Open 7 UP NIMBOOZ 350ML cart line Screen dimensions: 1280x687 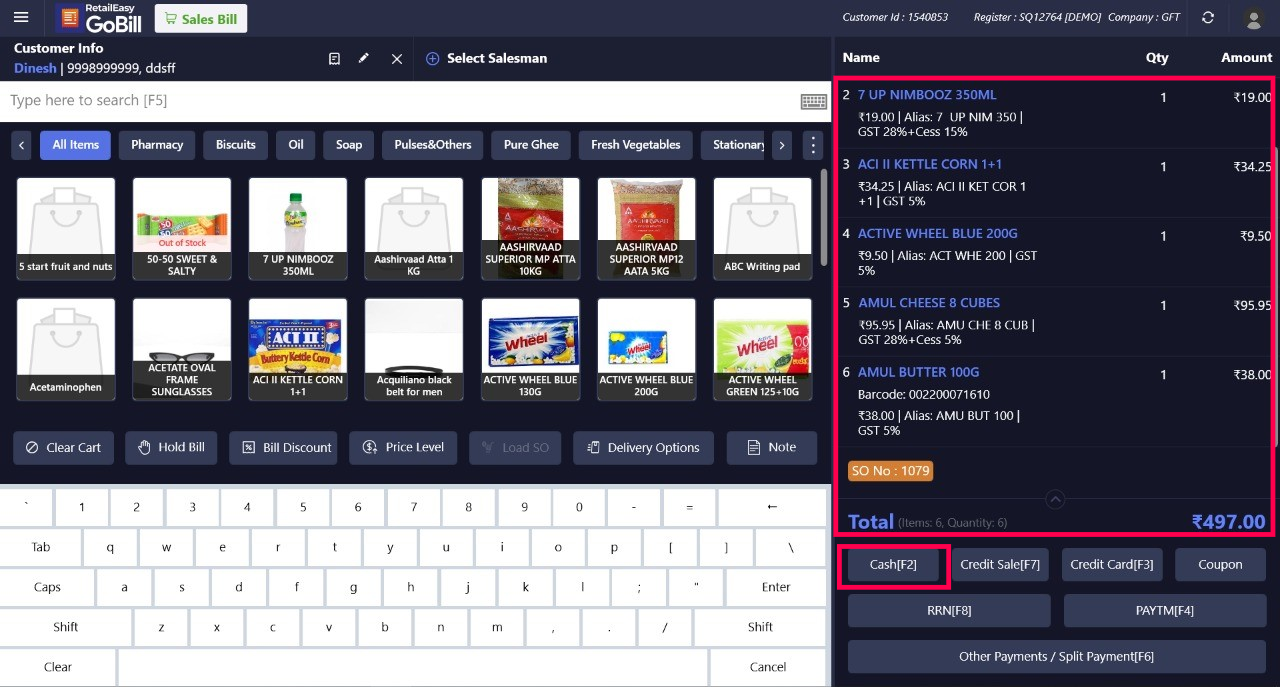pyautogui.click(x=1055, y=114)
